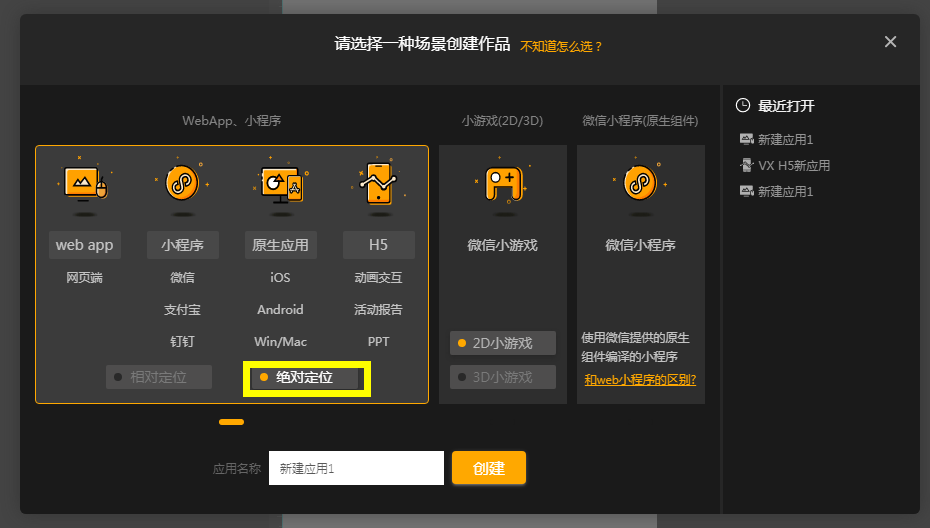The image size is (930, 528).
Task: Click icon beside last 新建应用1 entry
Action: 746,191
